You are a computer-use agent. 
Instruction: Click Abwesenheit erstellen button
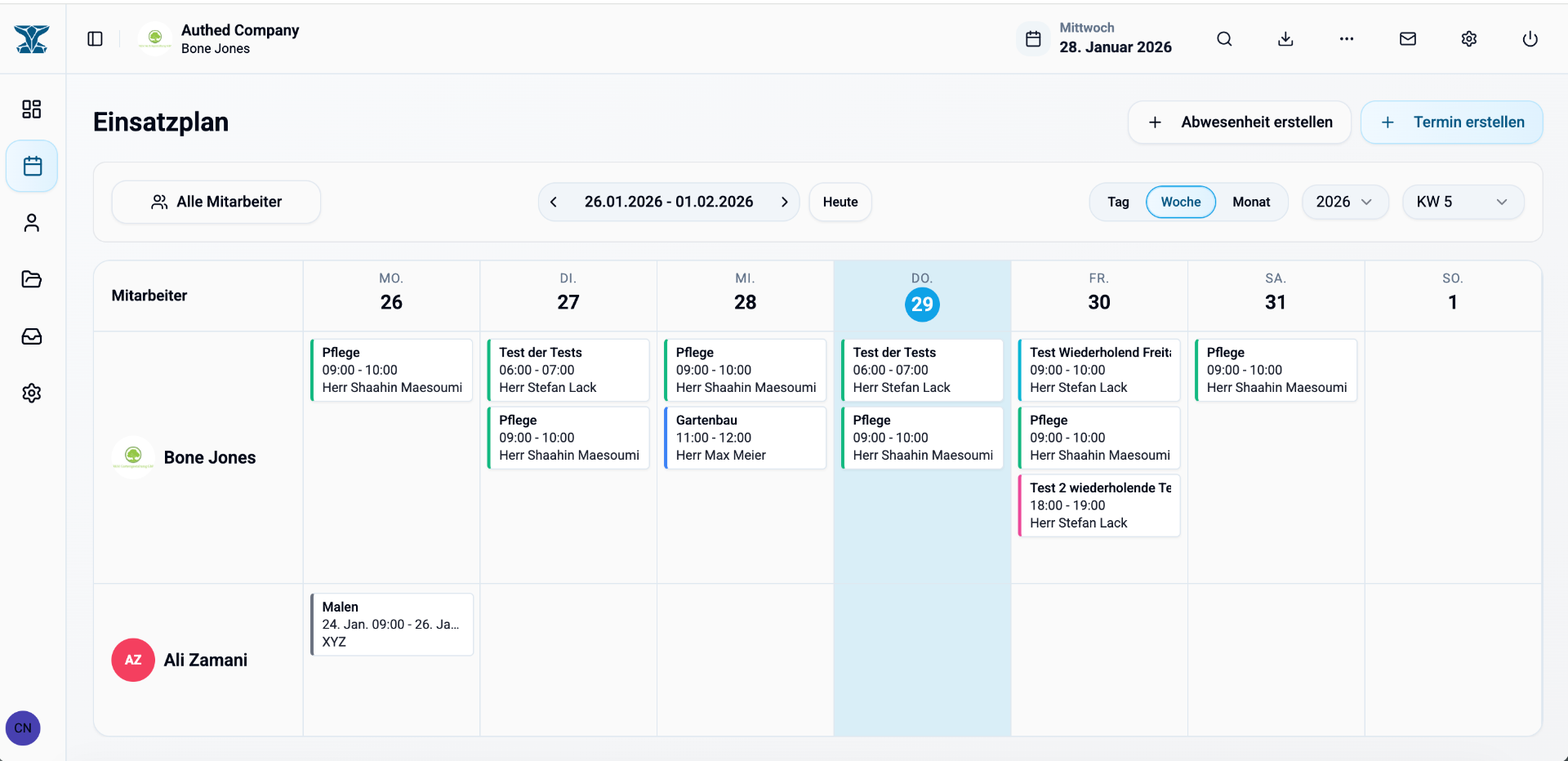coord(1240,122)
